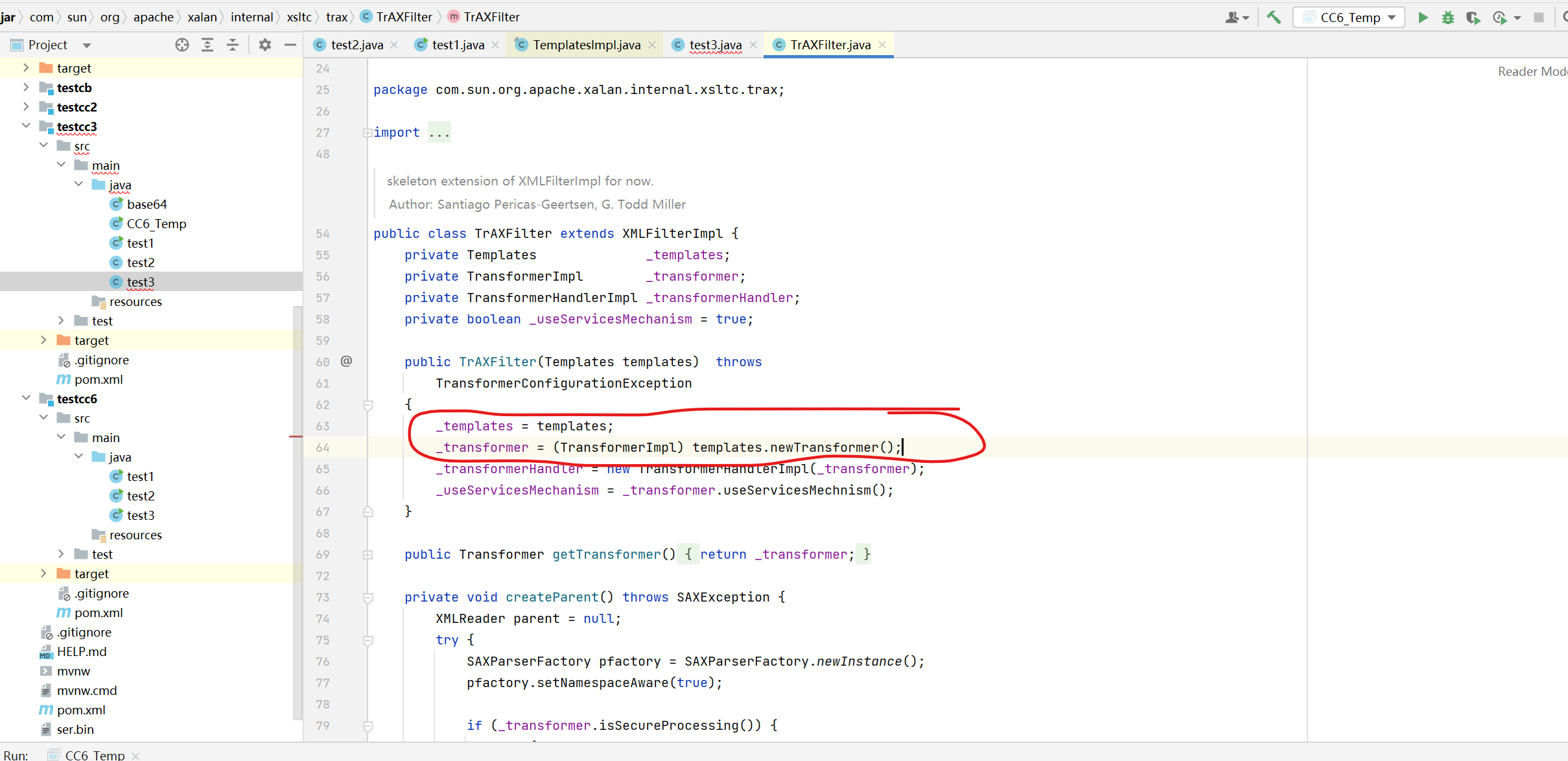Expand the folded getTransformer method at line 69

click(368, 555)
